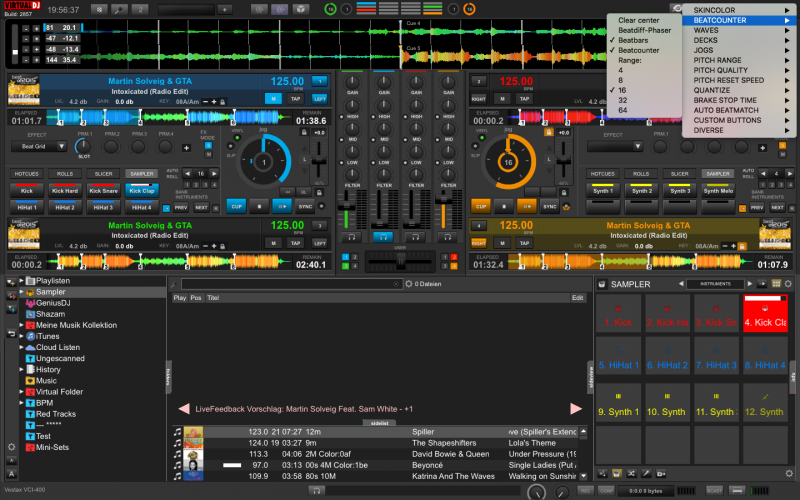Go to next sampler bank with right arrow
This screenshot has width=800, height=500.
click(x=749, y=284)
